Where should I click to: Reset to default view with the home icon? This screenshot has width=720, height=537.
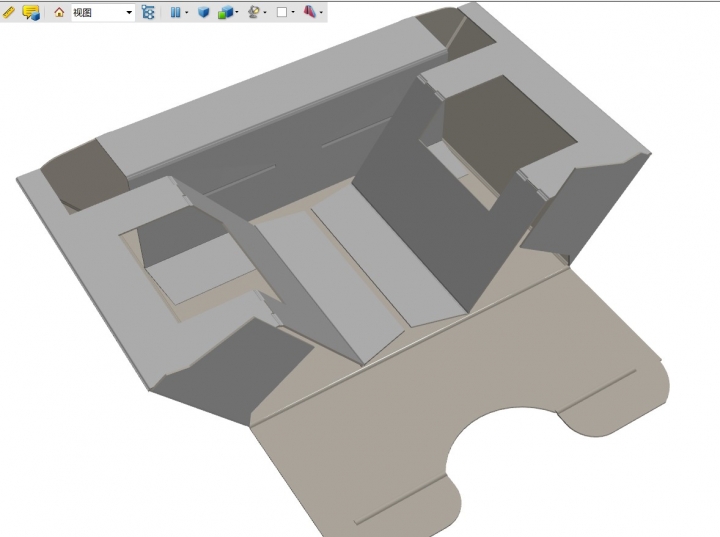(59, 12)
